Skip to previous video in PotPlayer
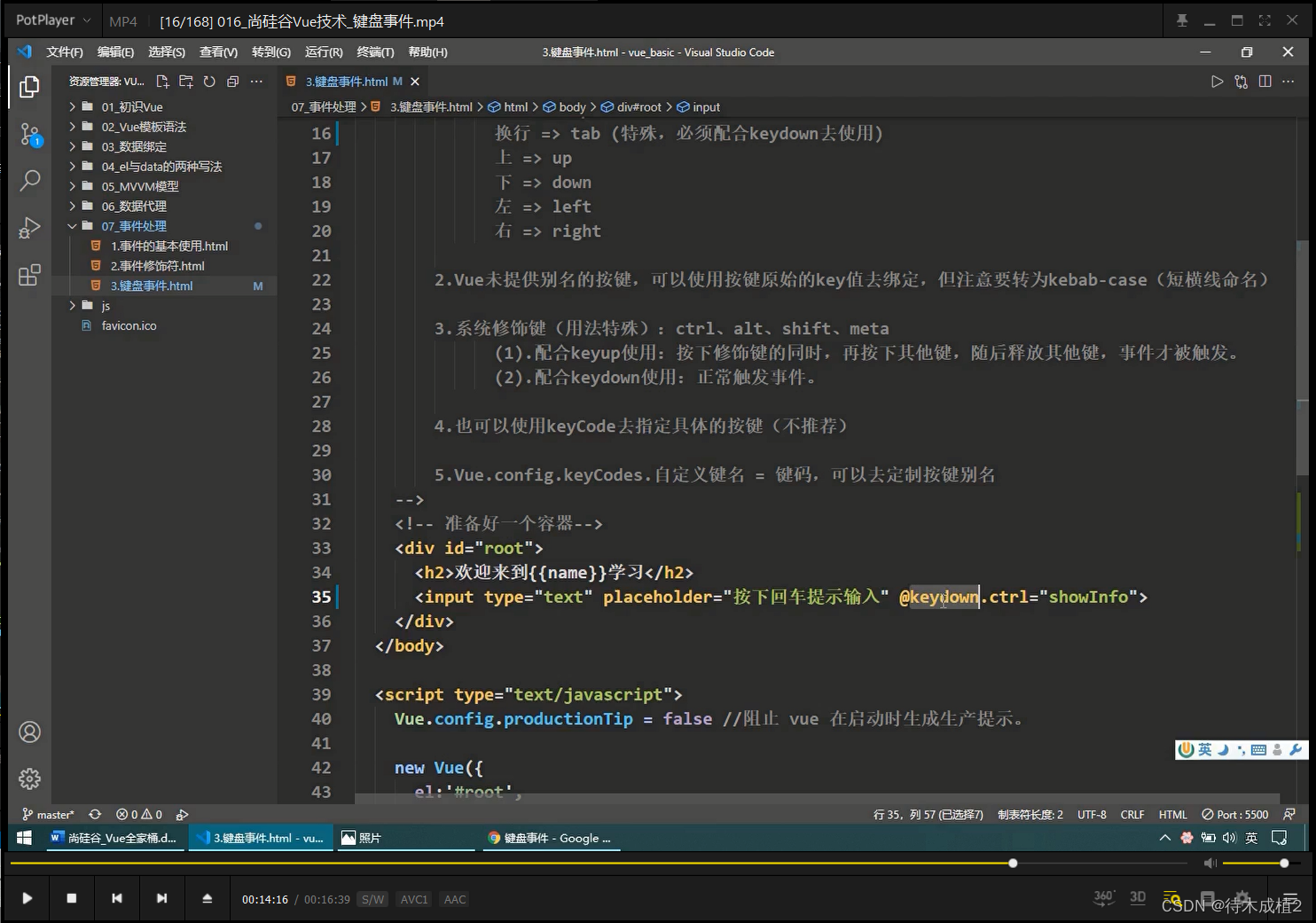Viewport: 1316px width, 923px height. (117, 898)
